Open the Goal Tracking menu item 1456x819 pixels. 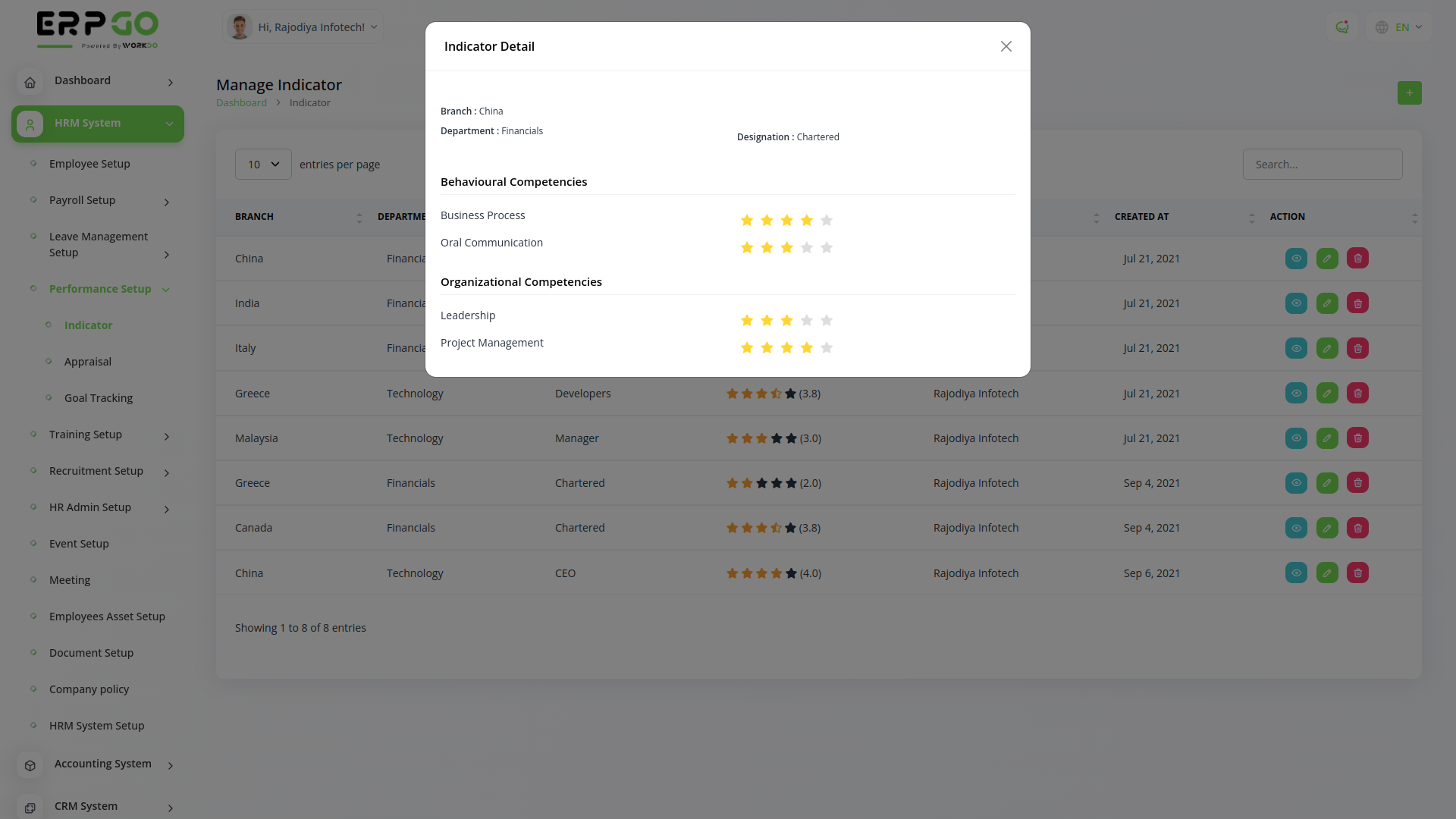click(x=99, y=398)
